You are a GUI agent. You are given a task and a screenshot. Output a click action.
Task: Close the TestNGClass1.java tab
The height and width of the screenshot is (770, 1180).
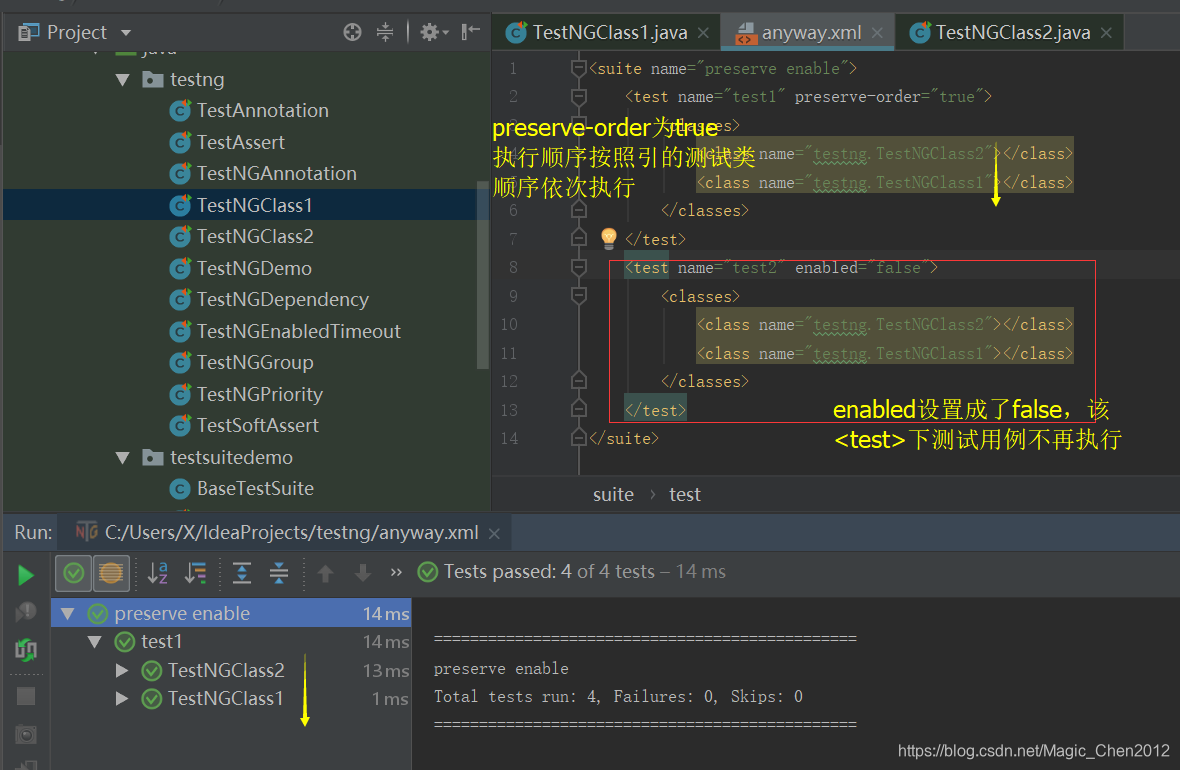click(x=704, y=32)
